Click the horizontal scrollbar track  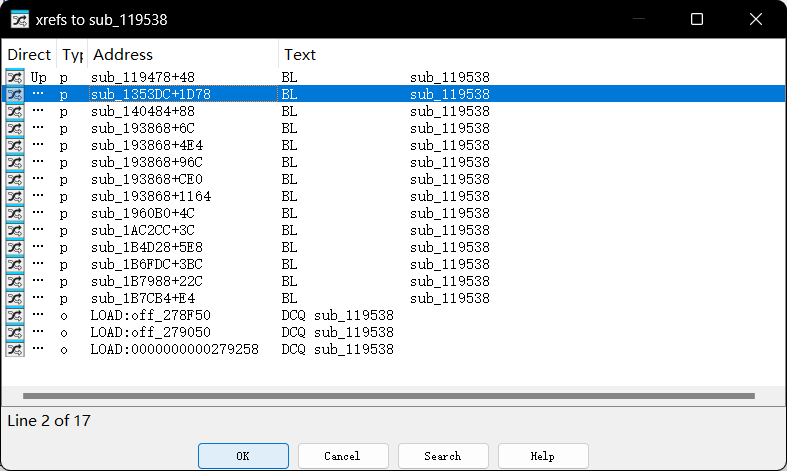coord(389,396)
